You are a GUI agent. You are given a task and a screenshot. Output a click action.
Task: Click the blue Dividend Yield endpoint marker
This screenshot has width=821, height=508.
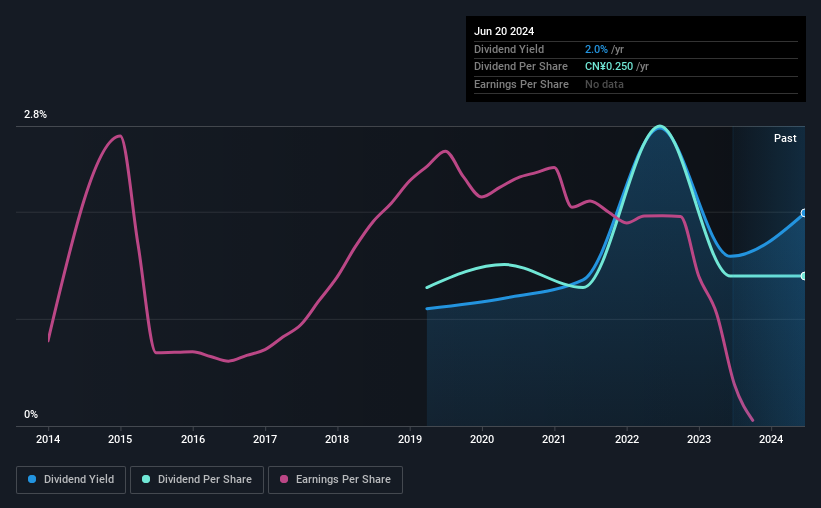(804, 213)
